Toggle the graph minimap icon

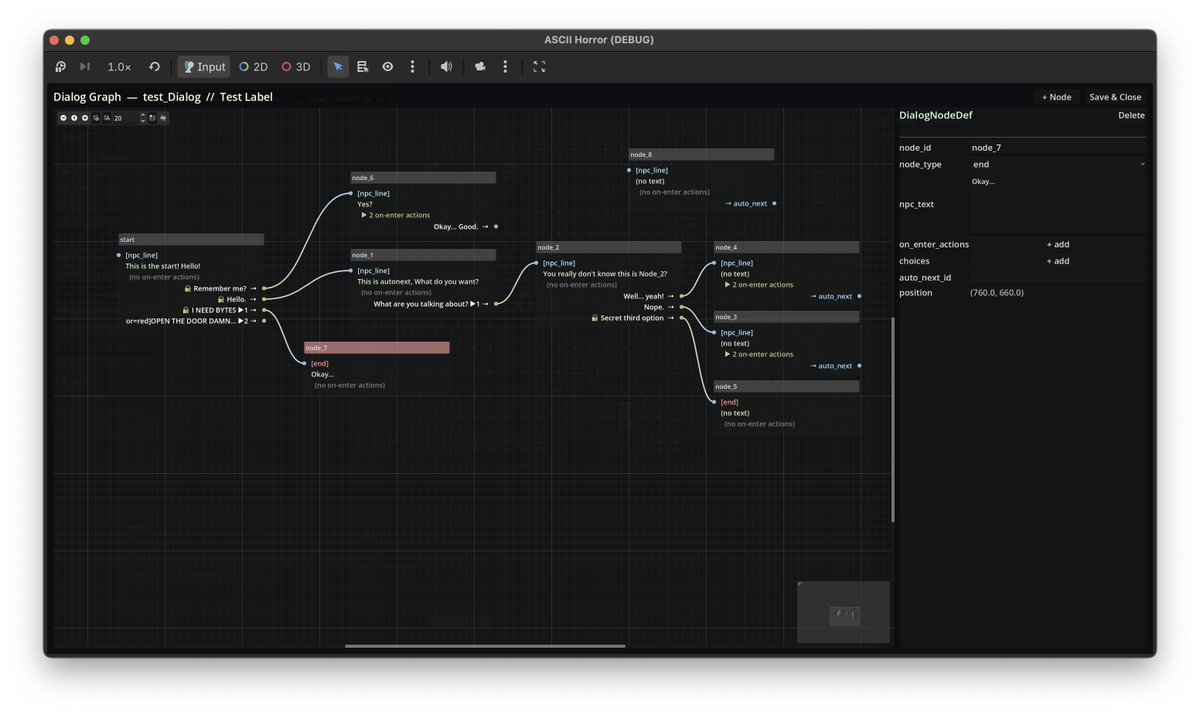click(152, 118)
